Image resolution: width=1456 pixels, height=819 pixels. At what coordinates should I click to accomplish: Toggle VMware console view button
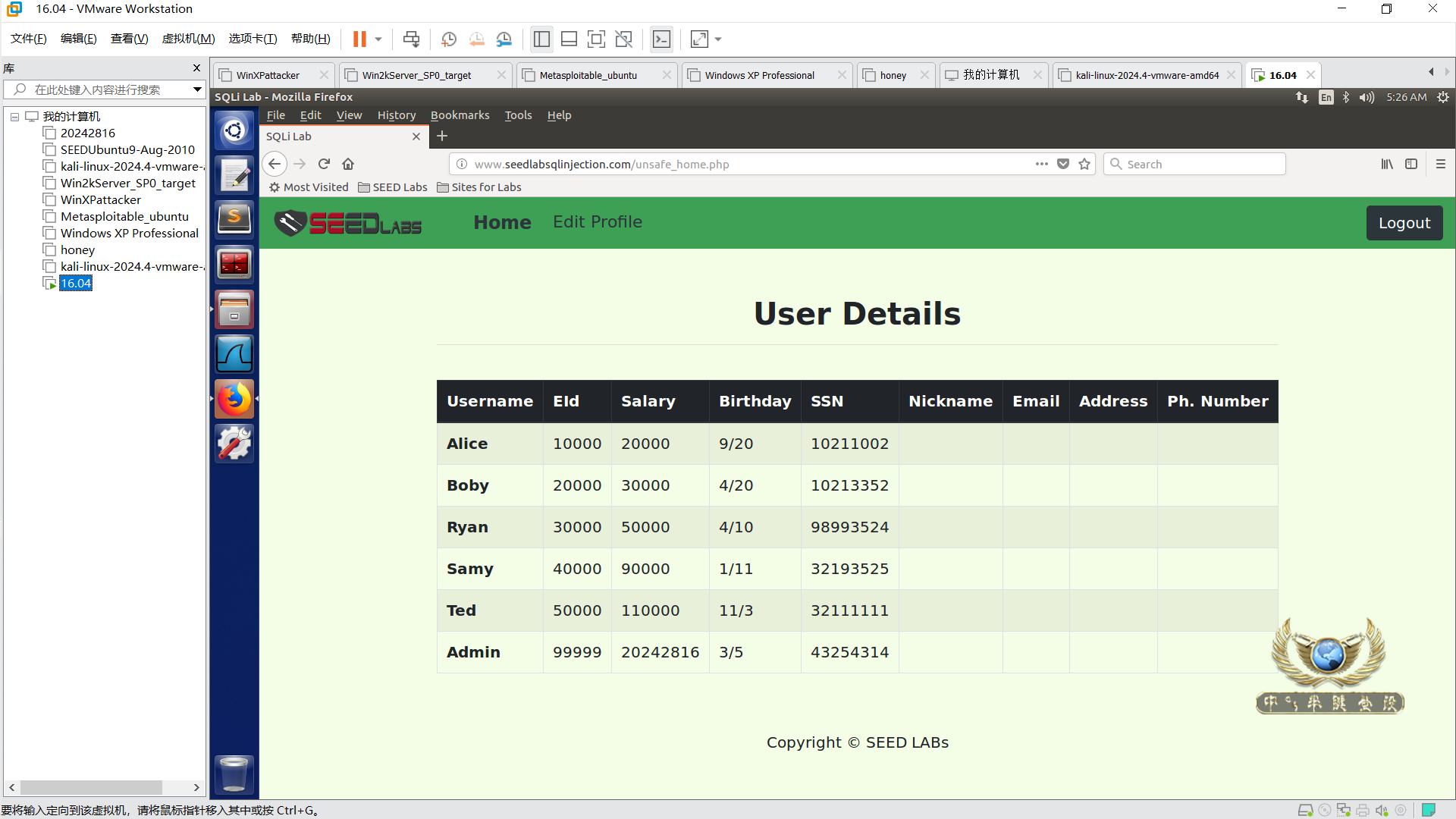coord(661,39)
